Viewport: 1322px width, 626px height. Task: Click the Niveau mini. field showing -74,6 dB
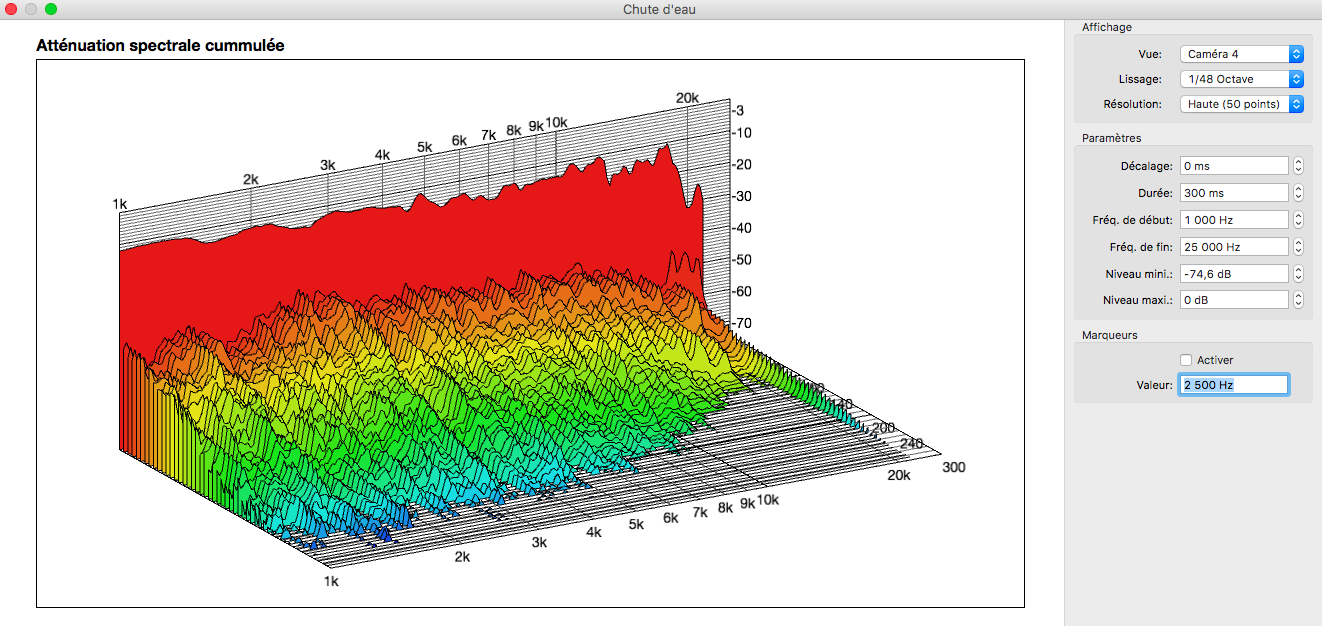(1234, 273)
